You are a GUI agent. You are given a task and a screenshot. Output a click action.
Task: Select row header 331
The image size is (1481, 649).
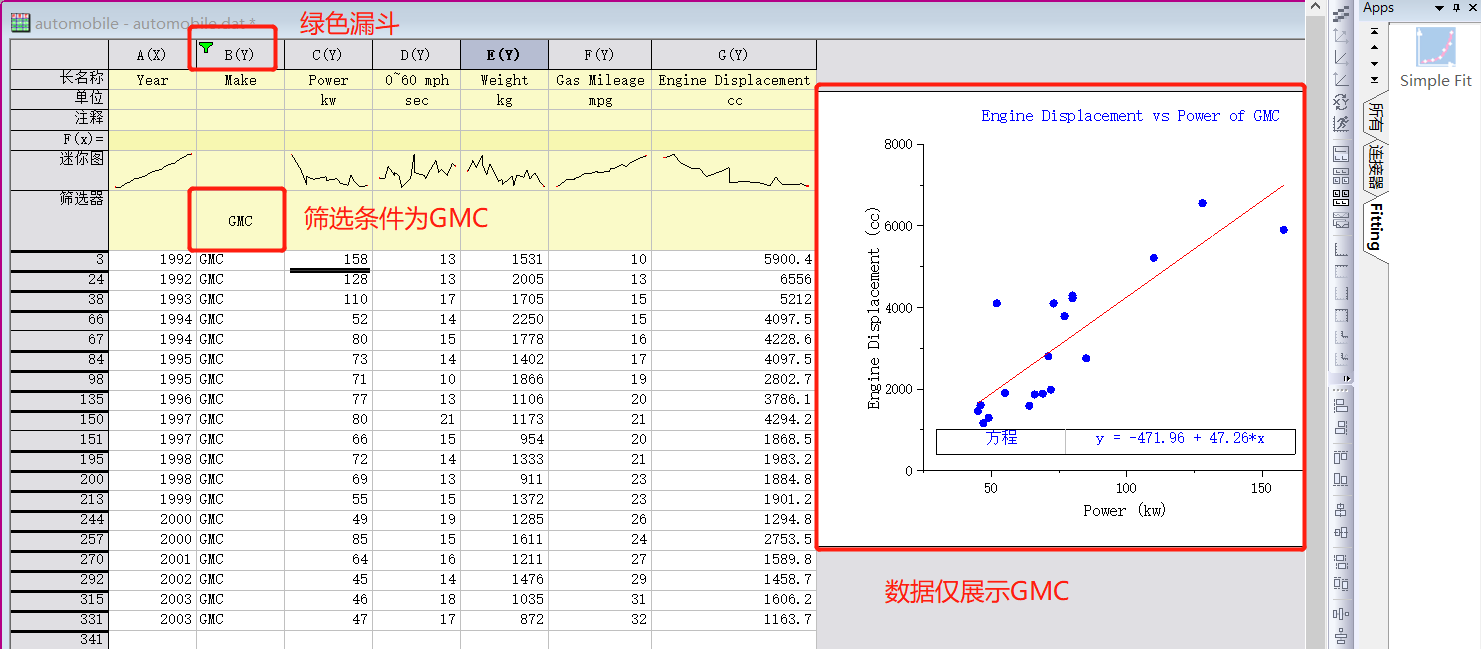point(59,620)
